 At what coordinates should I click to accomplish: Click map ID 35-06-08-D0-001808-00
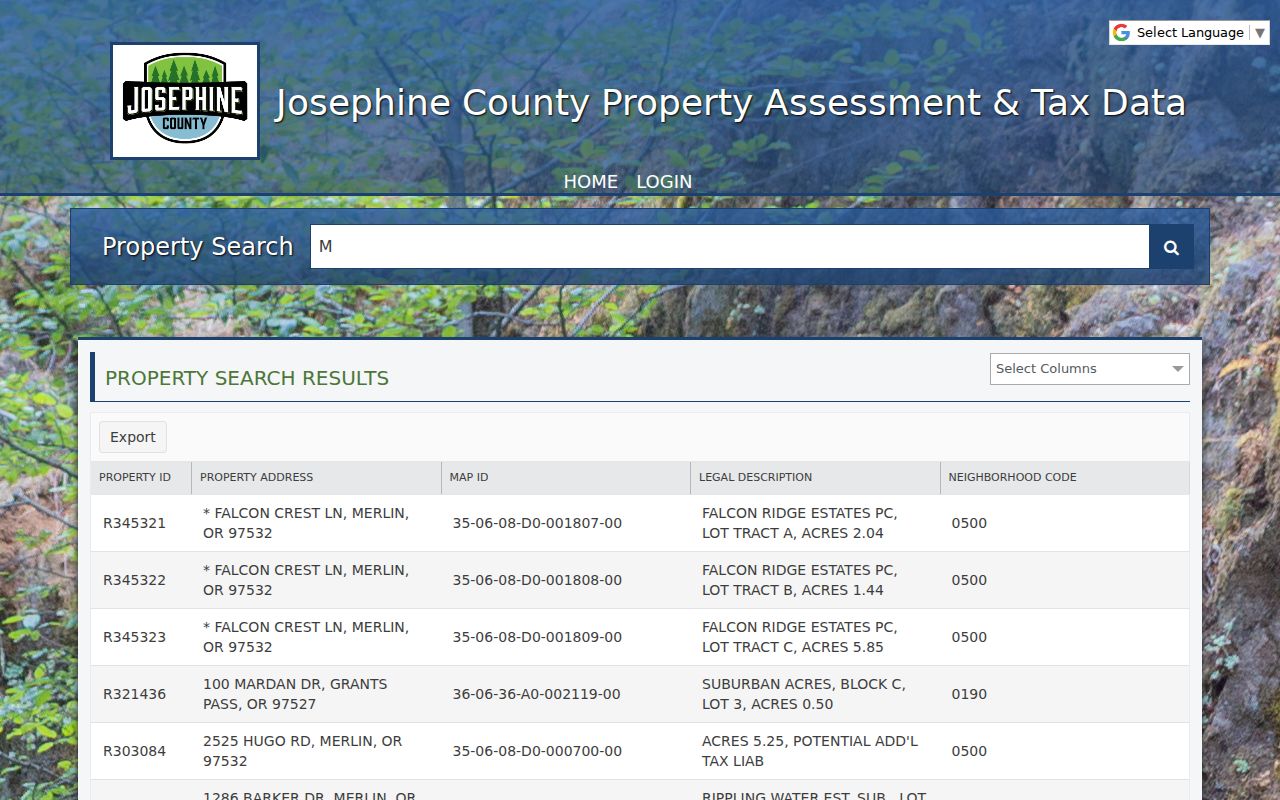coord(537,580)
